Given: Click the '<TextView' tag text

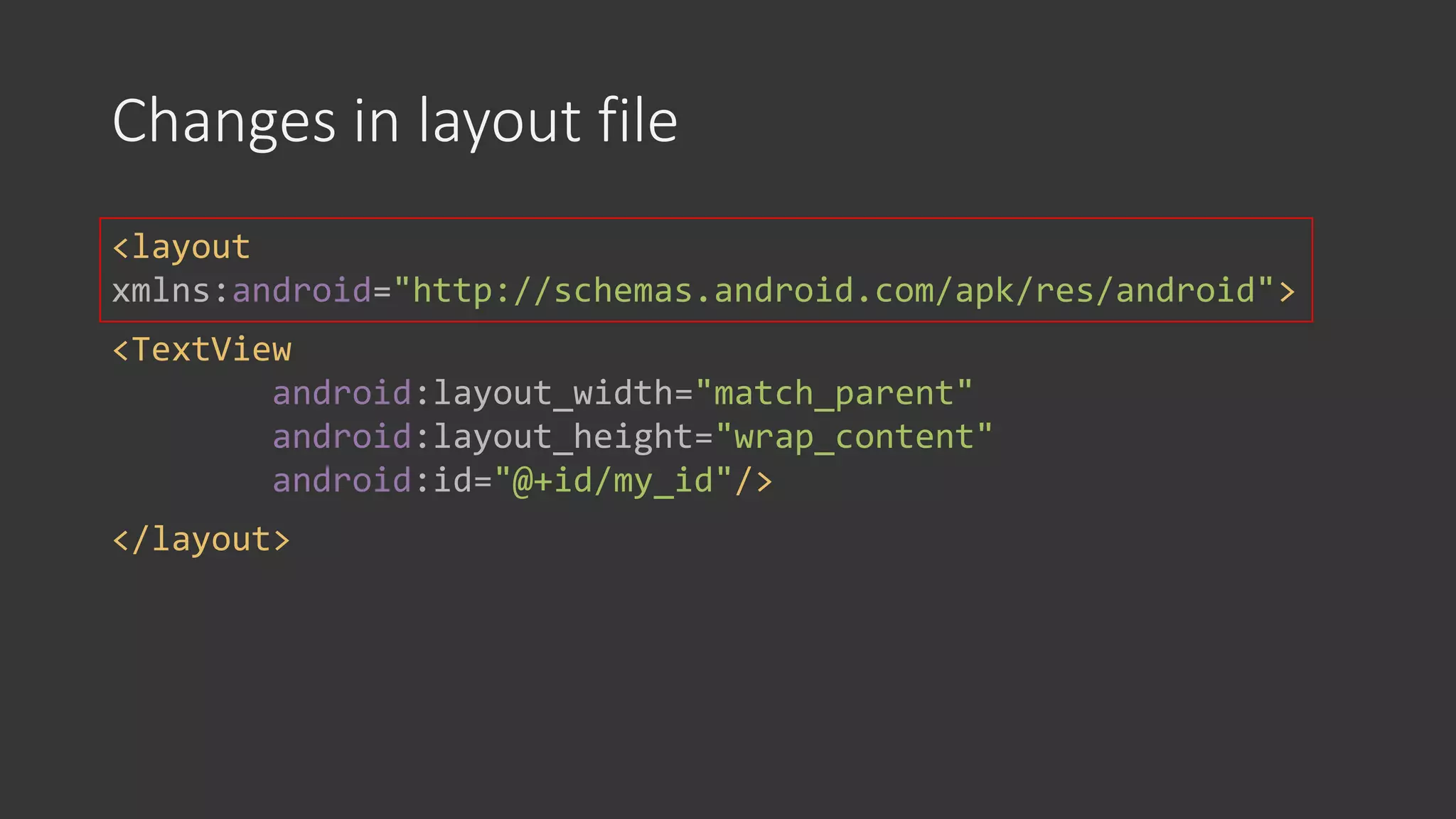Looking at the screenshot, I should coord(202,349).
